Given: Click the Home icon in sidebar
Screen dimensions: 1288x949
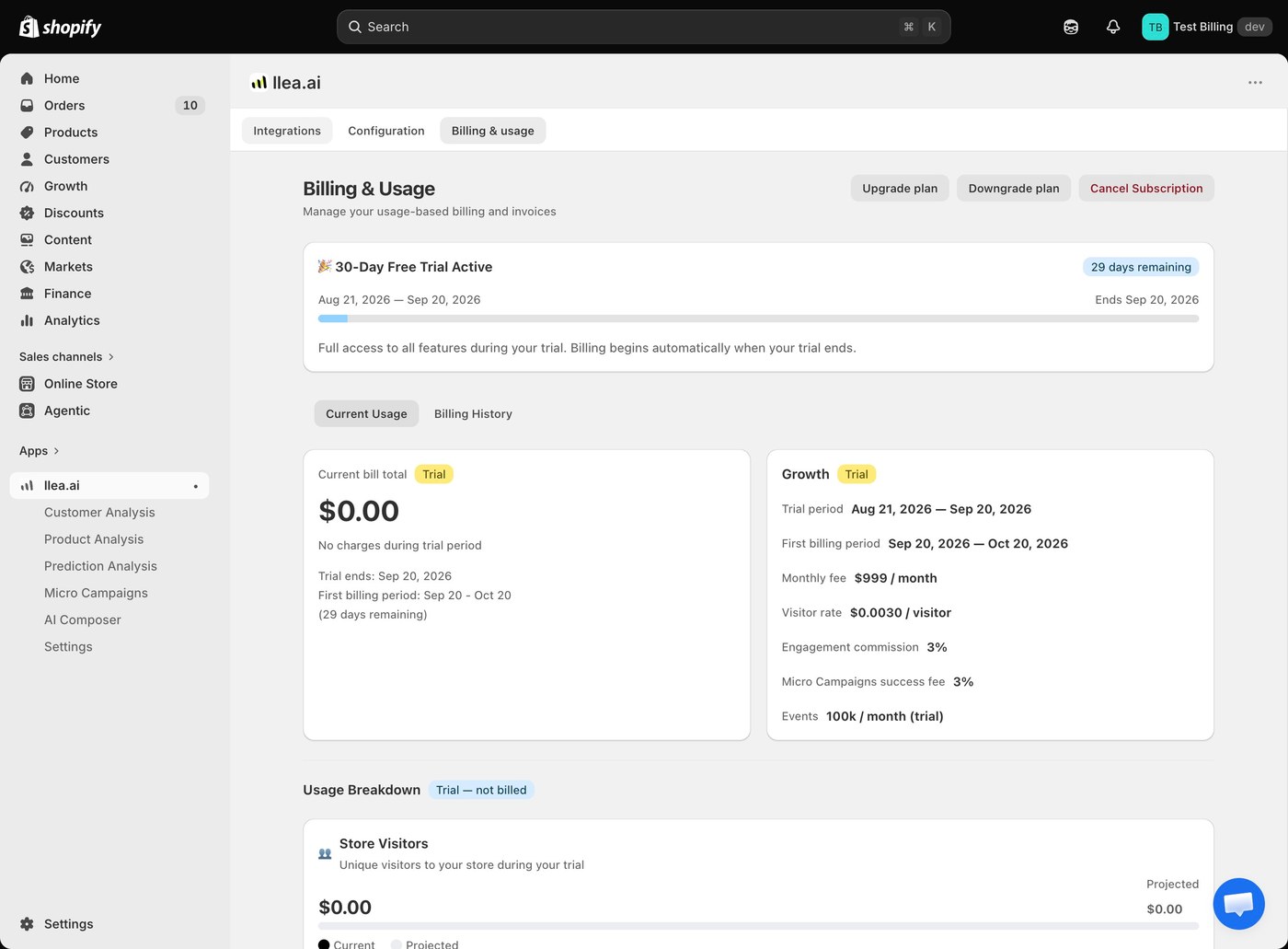Looking at the screenshot, I should [27, 78].
